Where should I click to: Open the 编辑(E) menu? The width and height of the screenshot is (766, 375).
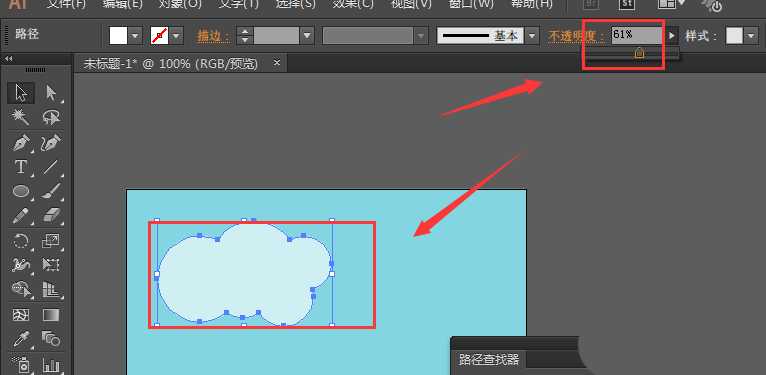pyautogui.click(x=122, y=4)
